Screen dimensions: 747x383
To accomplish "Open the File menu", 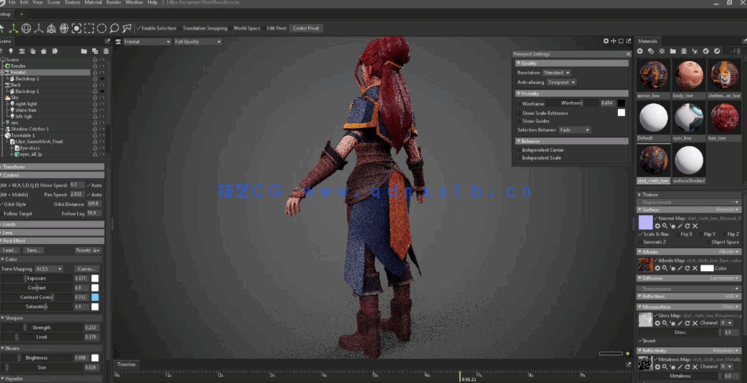I will tap(12, 2).
